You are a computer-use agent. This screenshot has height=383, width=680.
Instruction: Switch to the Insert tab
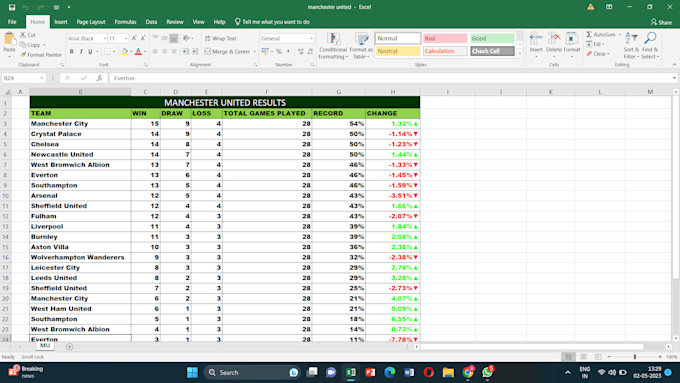click(61, 22)
